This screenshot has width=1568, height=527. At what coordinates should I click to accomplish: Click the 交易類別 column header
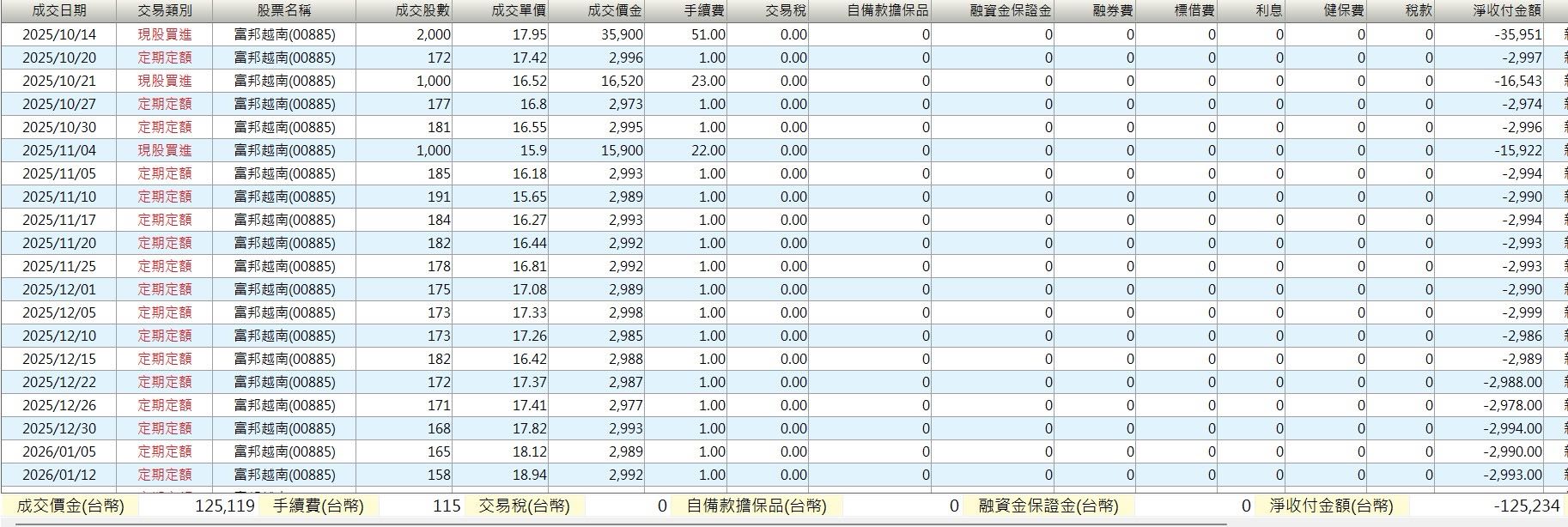coord(165,11)
